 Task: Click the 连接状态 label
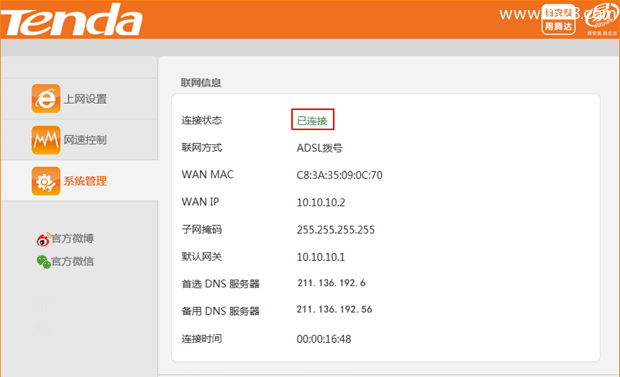202,120
